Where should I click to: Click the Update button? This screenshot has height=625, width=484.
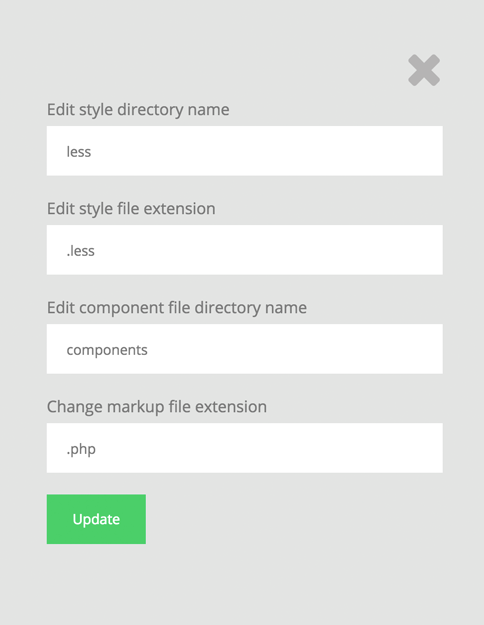point(96,519)
